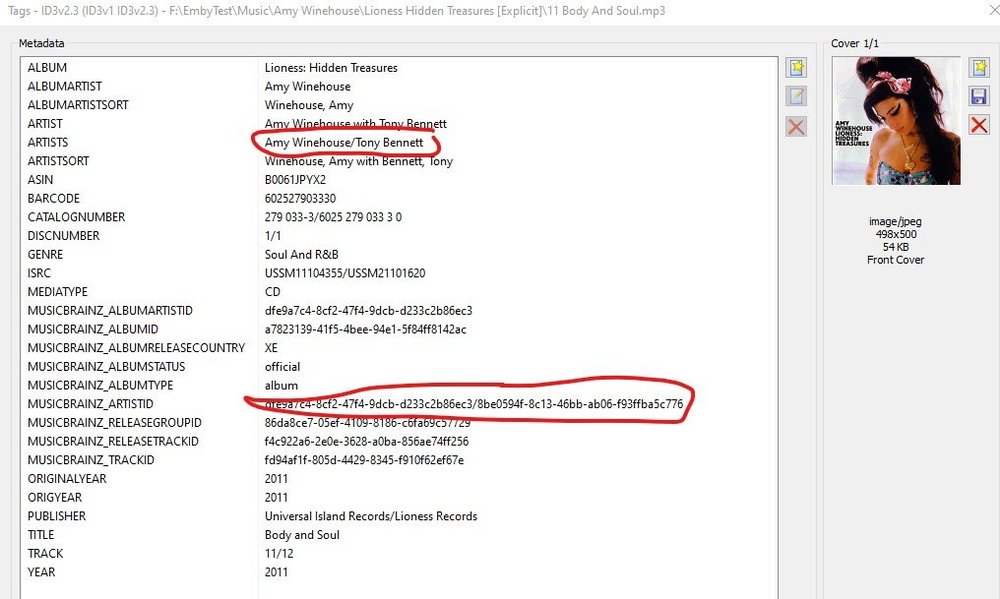This screenshot has height=599, width=1000.
Task: Select value 'fd94af1f-805d-4429-8345-f910f62ef67e'
Action: click(x=364, y=460)
